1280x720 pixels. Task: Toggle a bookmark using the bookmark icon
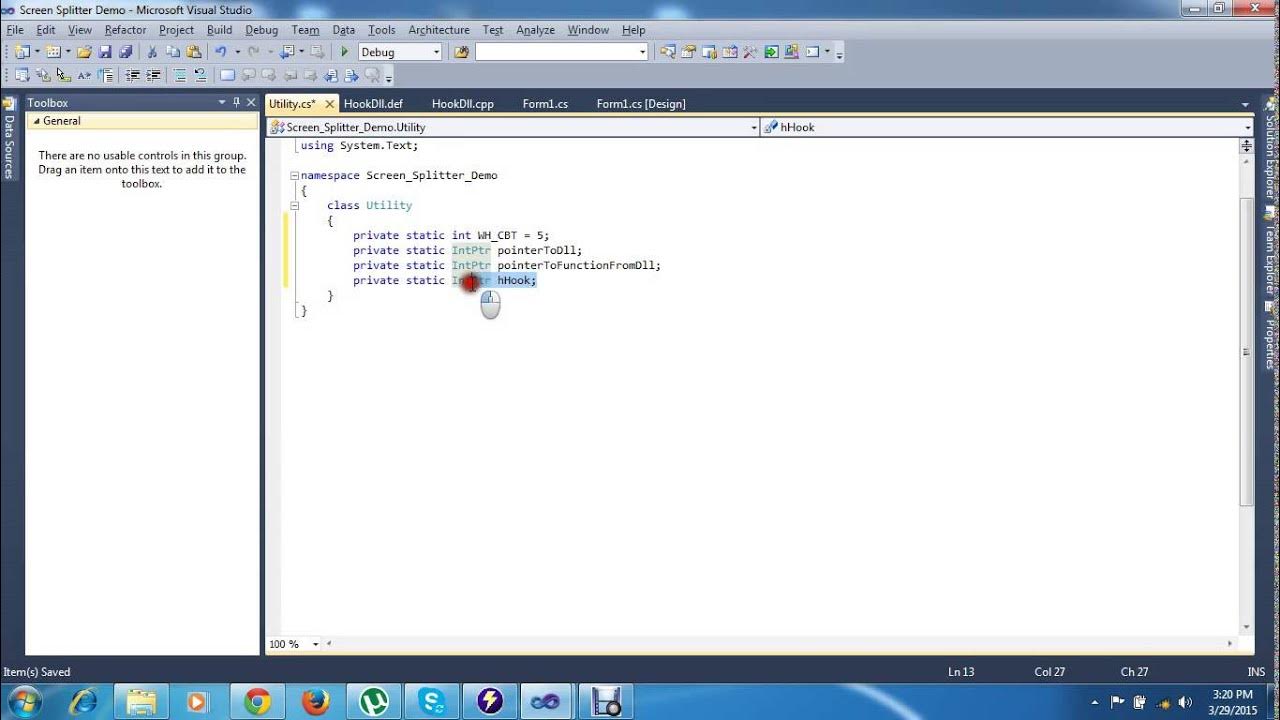[227, 75]
